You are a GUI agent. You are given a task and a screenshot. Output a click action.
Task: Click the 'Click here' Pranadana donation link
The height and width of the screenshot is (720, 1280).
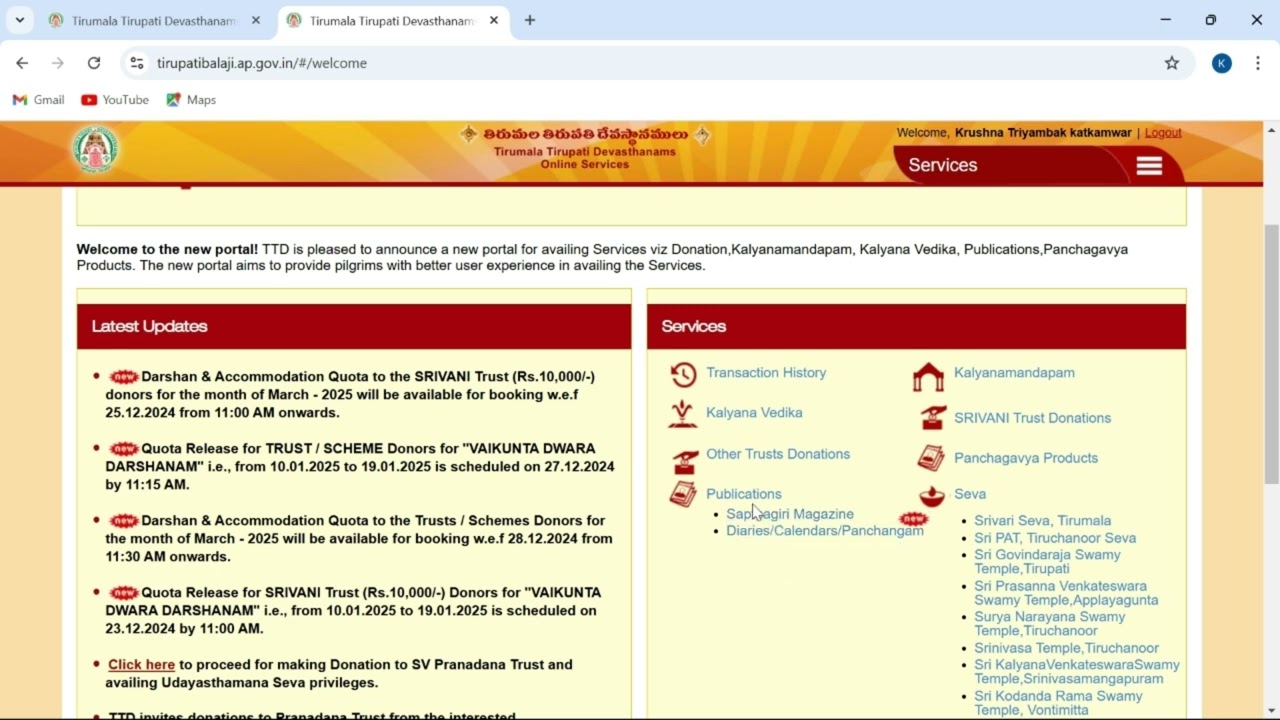[x=141, y=665]
